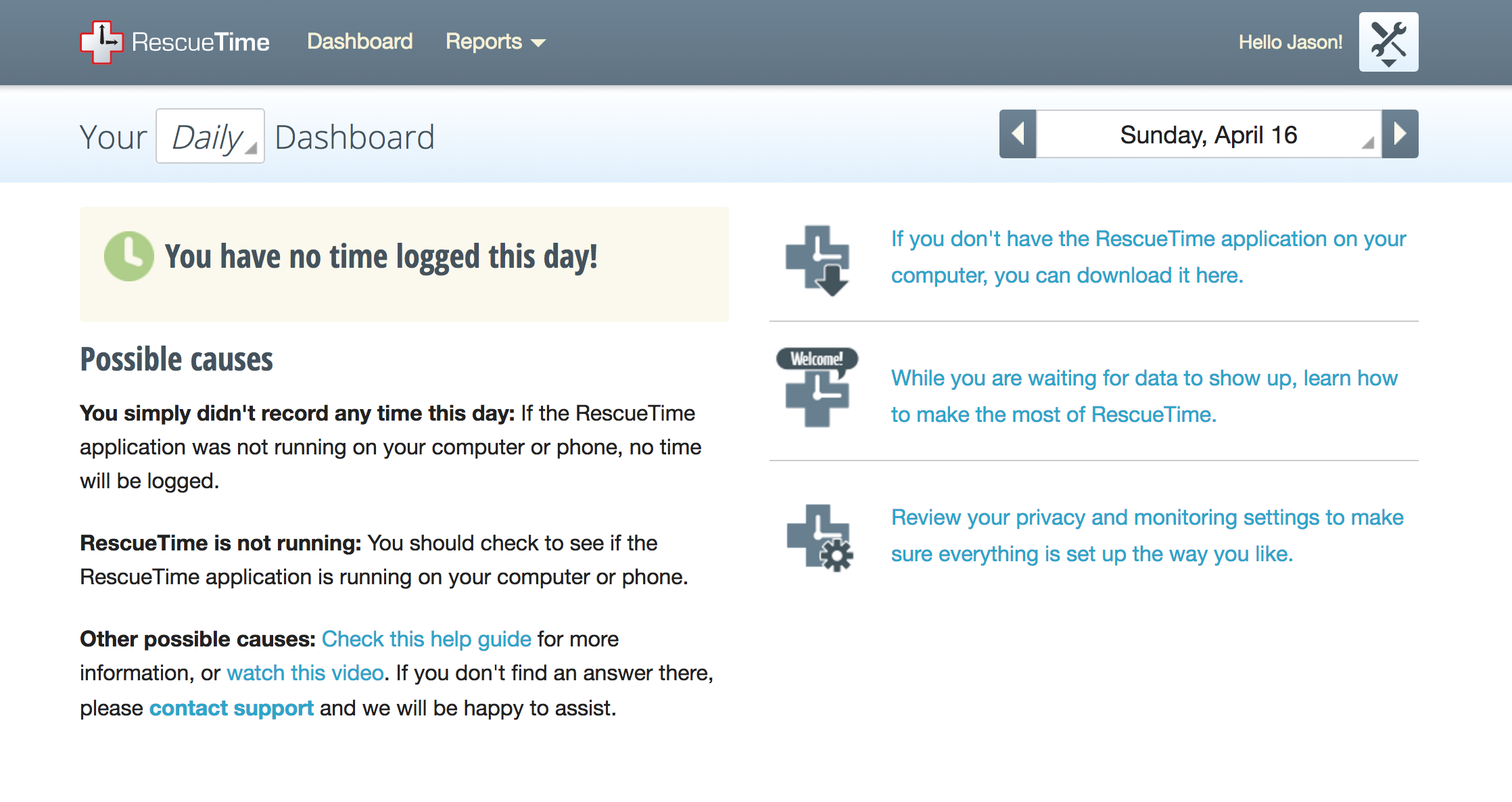This screenshot has width=1512, height=802.
Task: Go to next day arrow
Action: (x=1400, y=134)
